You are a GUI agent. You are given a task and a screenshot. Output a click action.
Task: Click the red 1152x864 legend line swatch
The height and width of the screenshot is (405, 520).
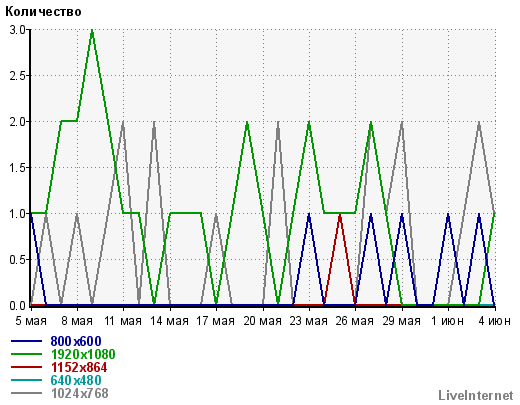tap(26, 367)
